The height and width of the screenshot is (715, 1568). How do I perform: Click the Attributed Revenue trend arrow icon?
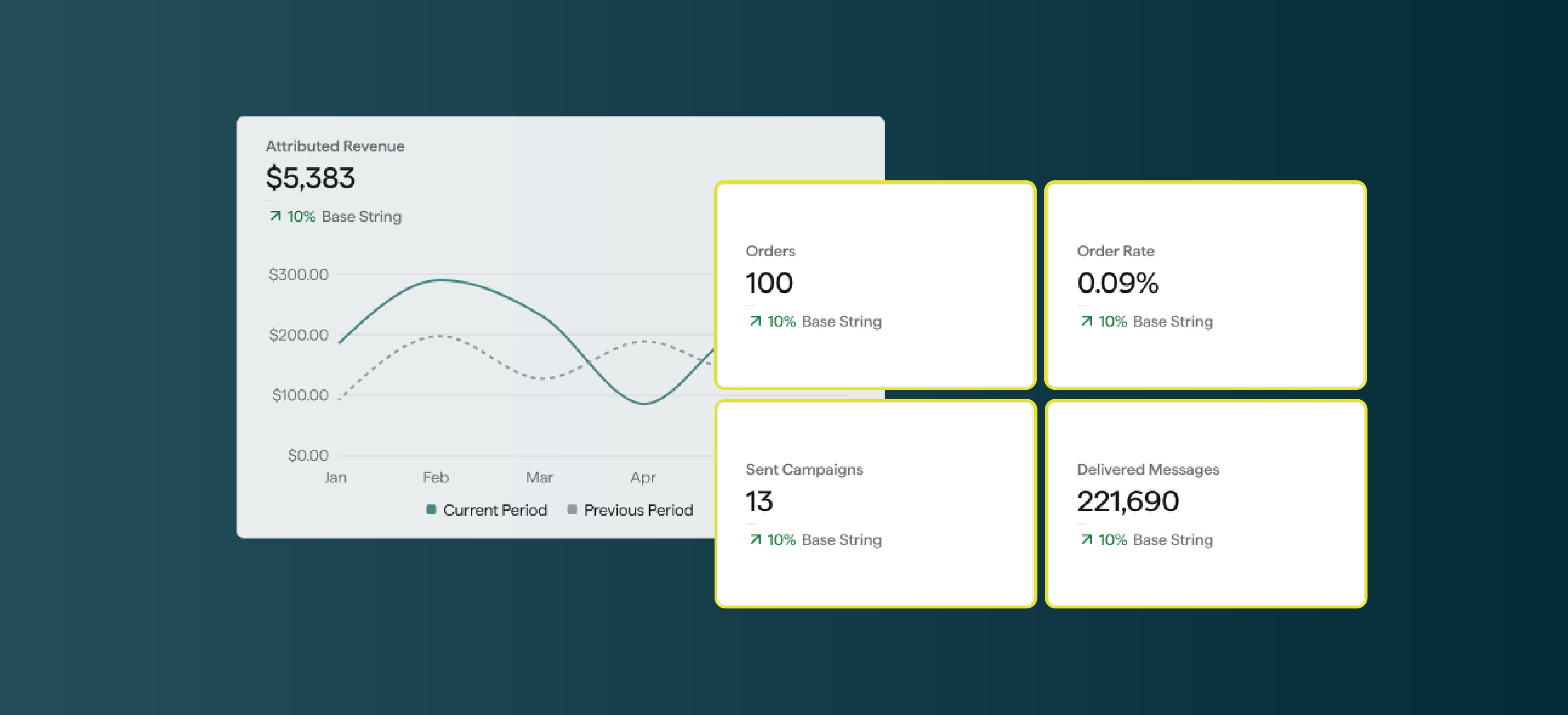(275, 216)
